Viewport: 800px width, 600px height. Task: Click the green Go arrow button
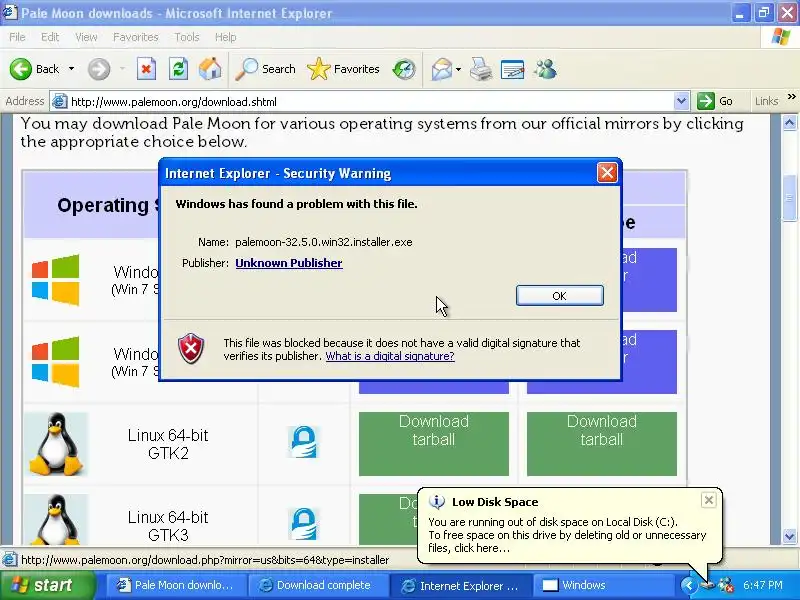706,101
